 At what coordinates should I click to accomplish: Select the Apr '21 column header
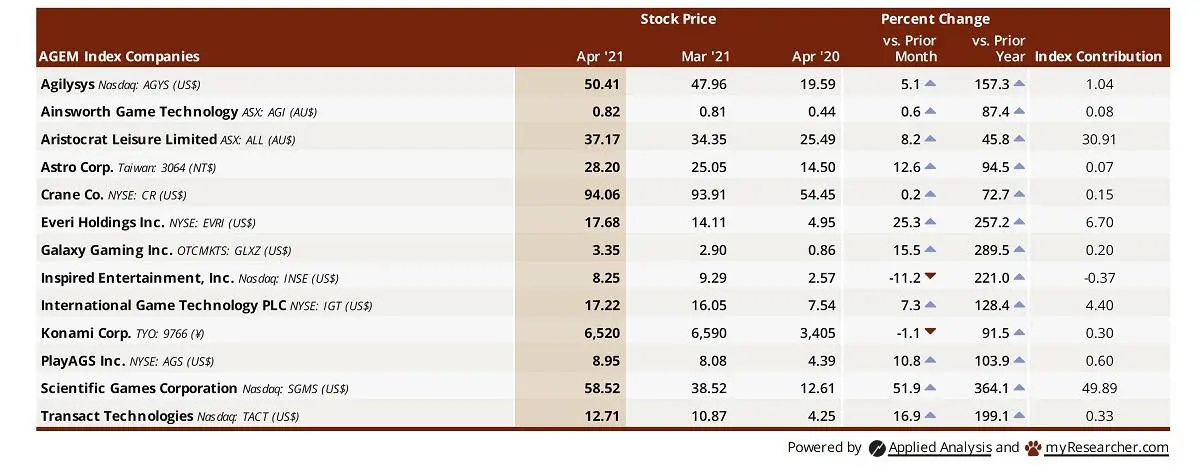coord(601,57)
